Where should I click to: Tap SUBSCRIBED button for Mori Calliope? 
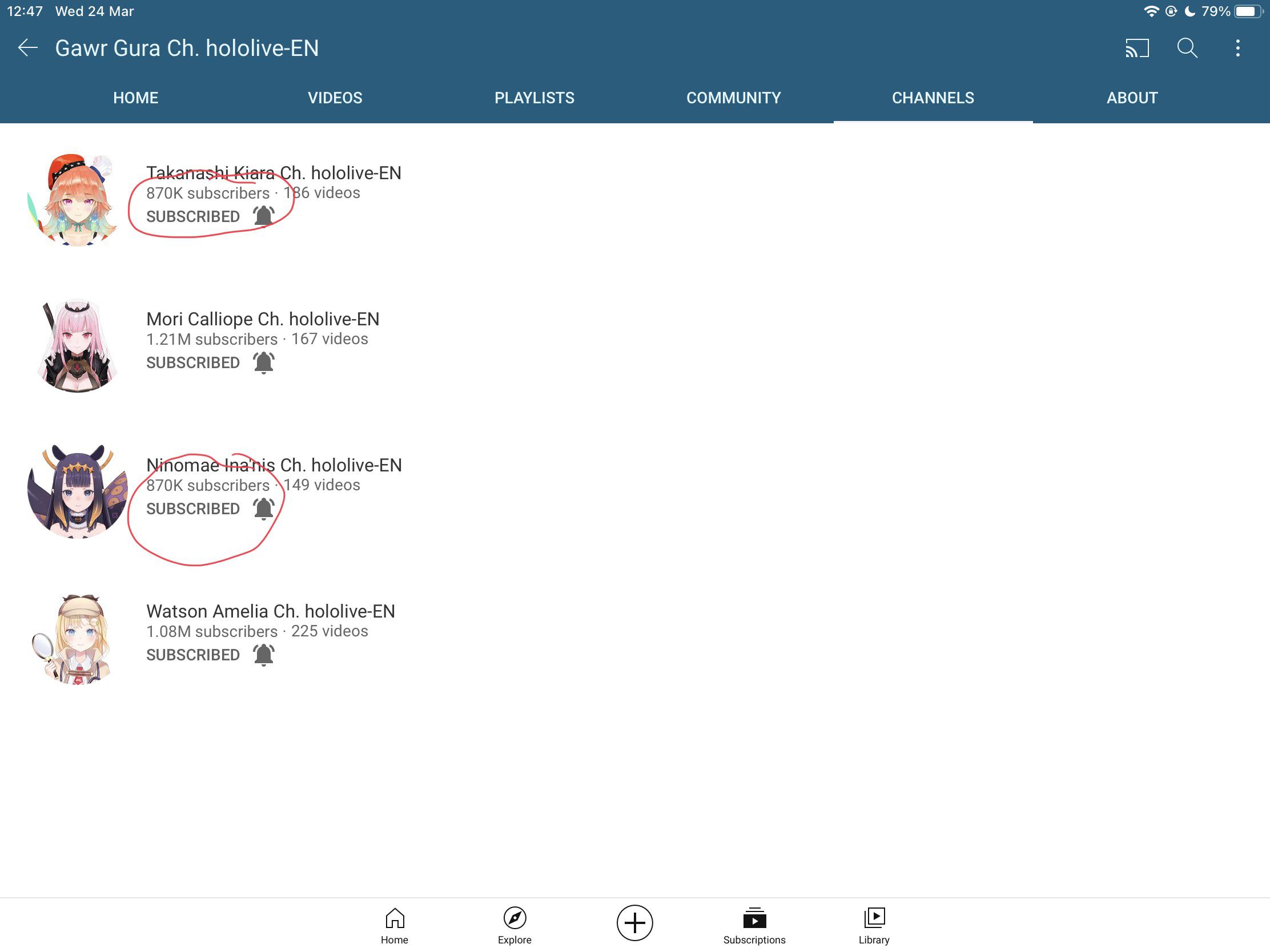coord(193,362)
